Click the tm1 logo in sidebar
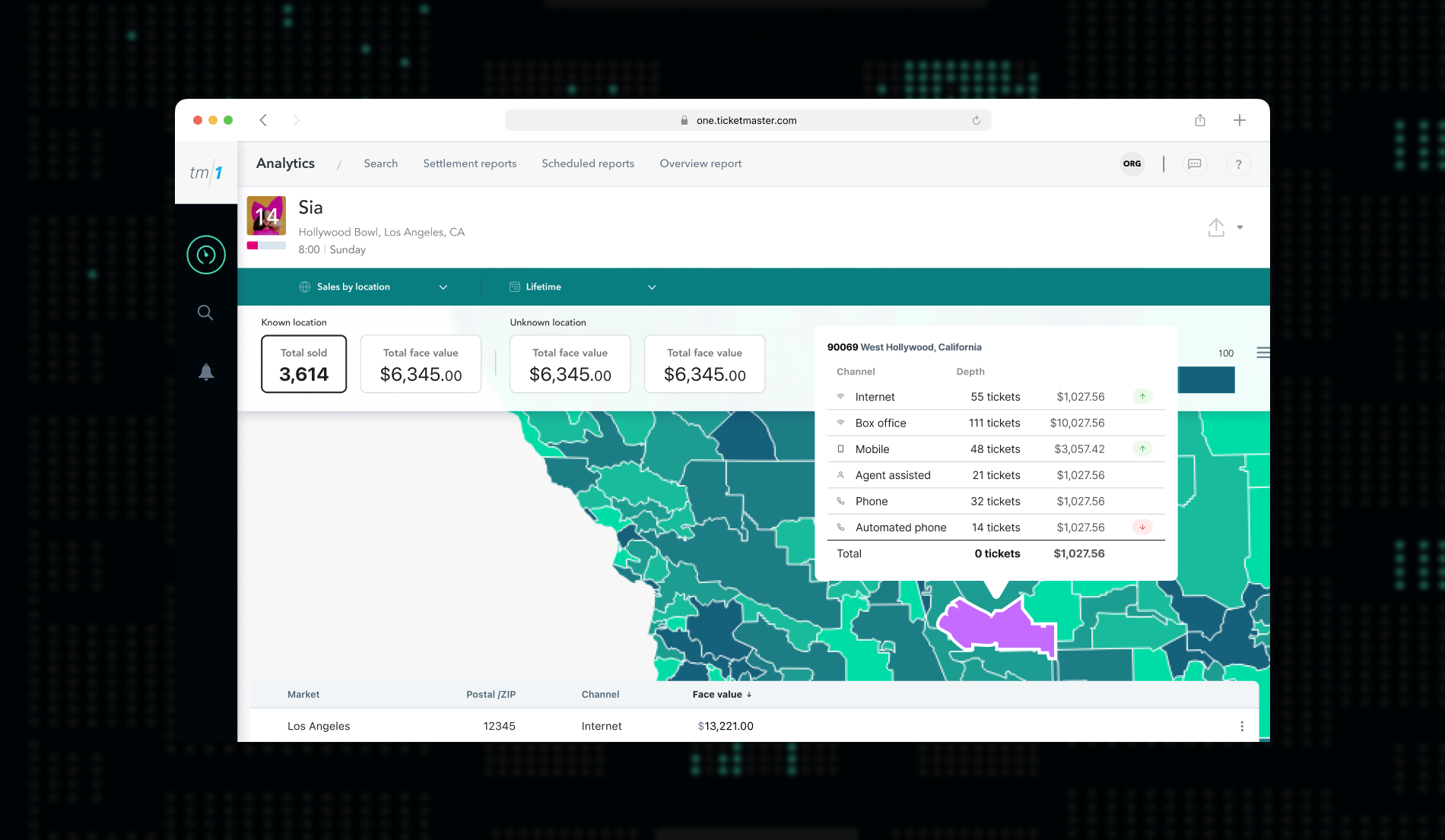 (x=206, y=173)
